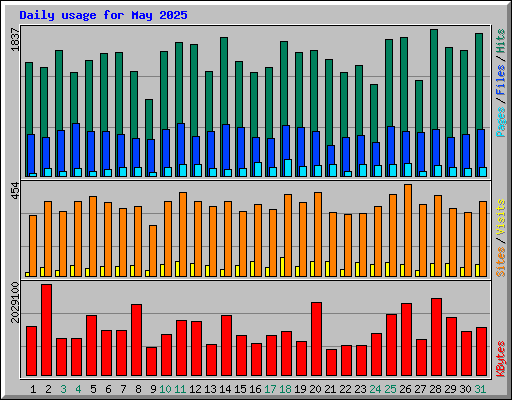Click the green hits bar for day 9
512x400 pixels.
pos(149,119)
